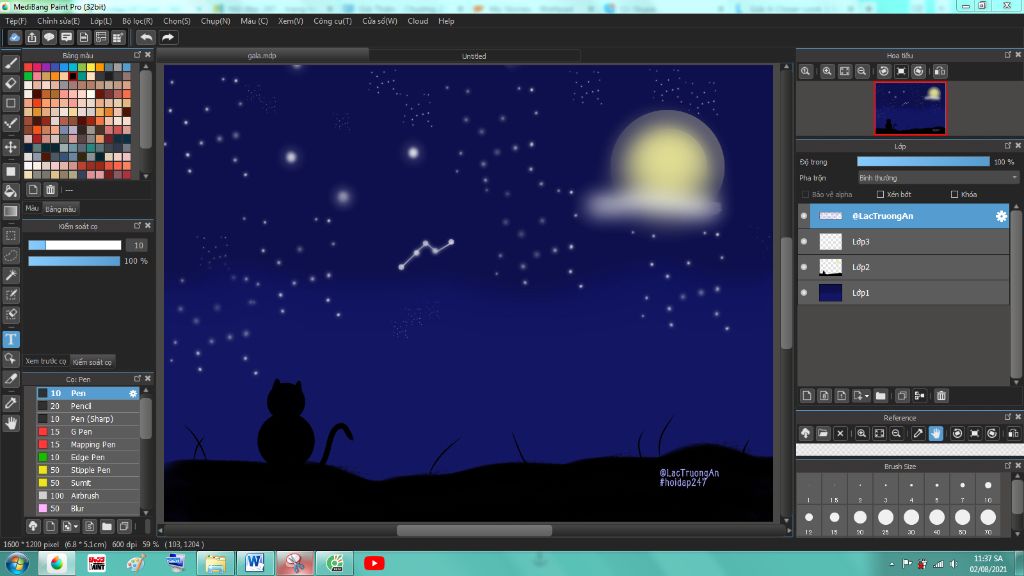This screenshot has width=1024, height=576.
Task: Adjust the brush opacity 100% slider
Action: click(74, 261)
